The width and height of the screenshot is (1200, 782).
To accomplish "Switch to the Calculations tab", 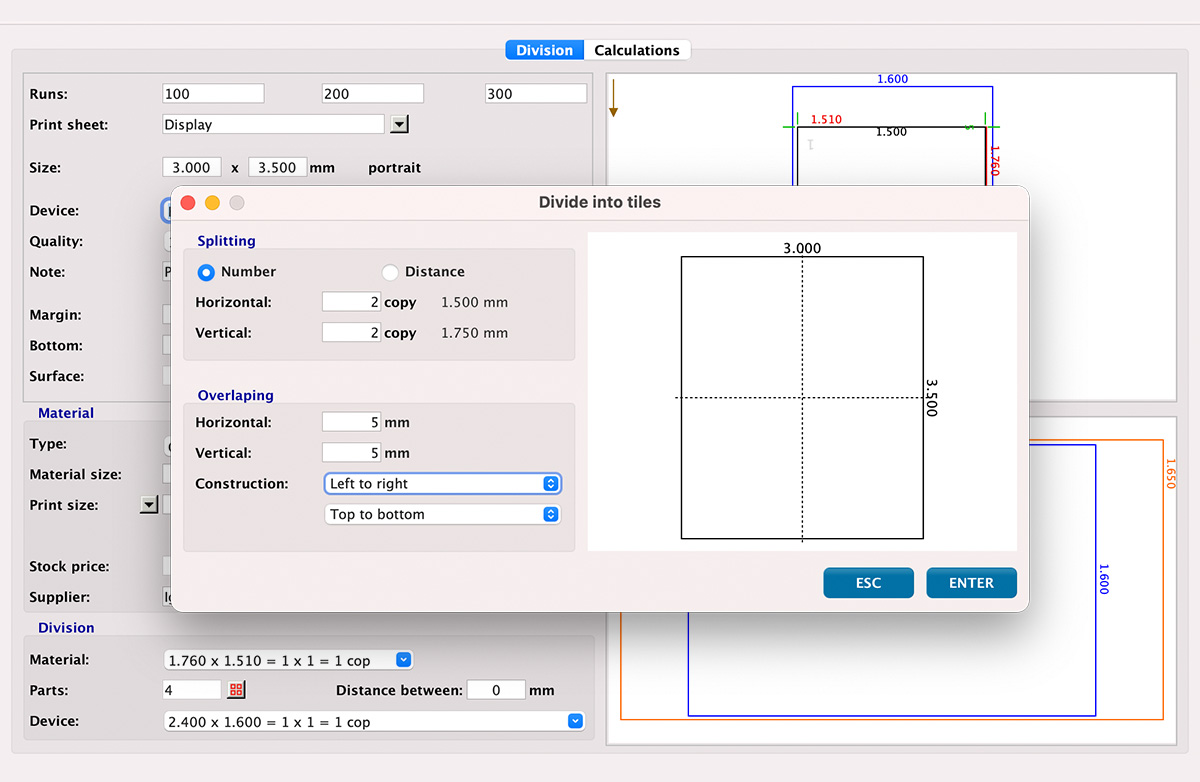I will pyautogui.click(x=637, y=49).
